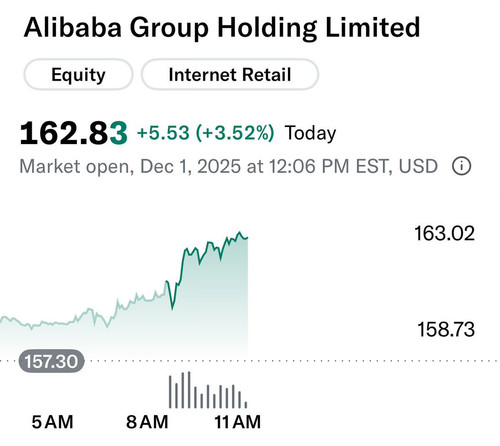The width and height of the screenshot is (500, 446).
Task: Click the 8 AM time axis label
Action: [147, 422]
